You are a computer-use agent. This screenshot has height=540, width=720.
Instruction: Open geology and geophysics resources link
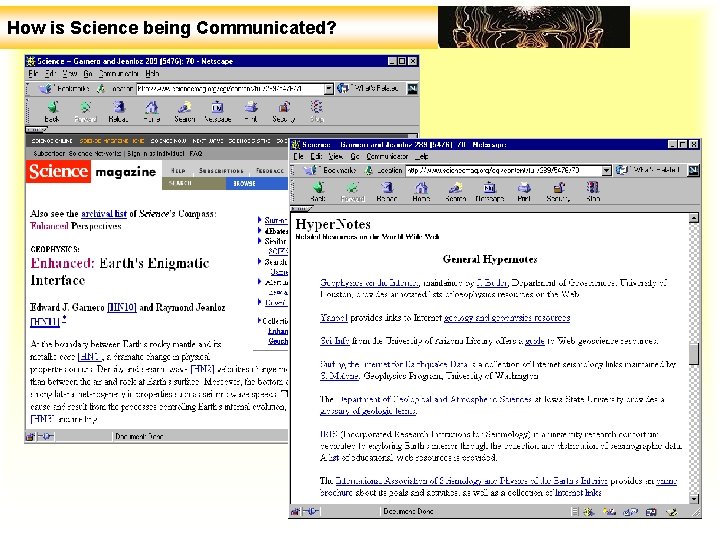pos(507,317)
